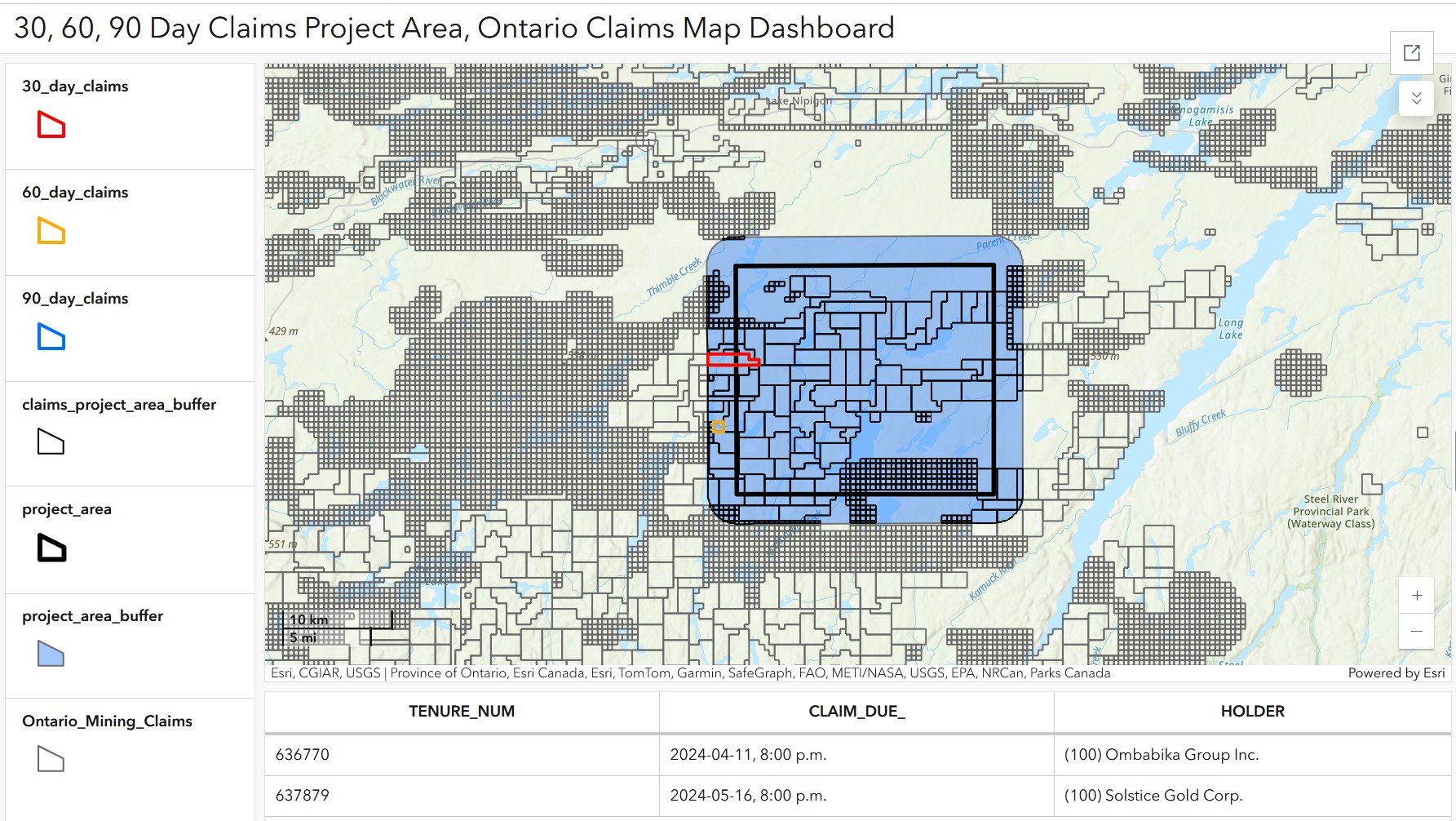Expand the map tools chevron
The image size is (1456, 821).
click(1417, 98)
